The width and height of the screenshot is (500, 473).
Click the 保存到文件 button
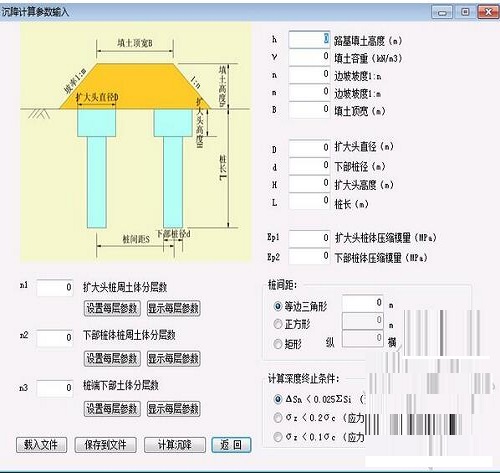click(105, 445)
